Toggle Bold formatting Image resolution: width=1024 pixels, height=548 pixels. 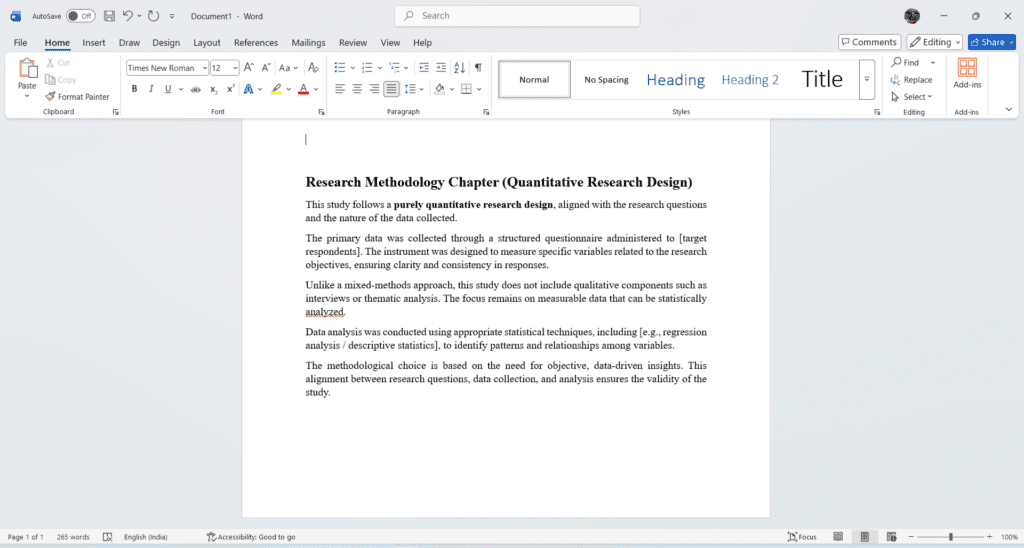click(x=134, y=89)
